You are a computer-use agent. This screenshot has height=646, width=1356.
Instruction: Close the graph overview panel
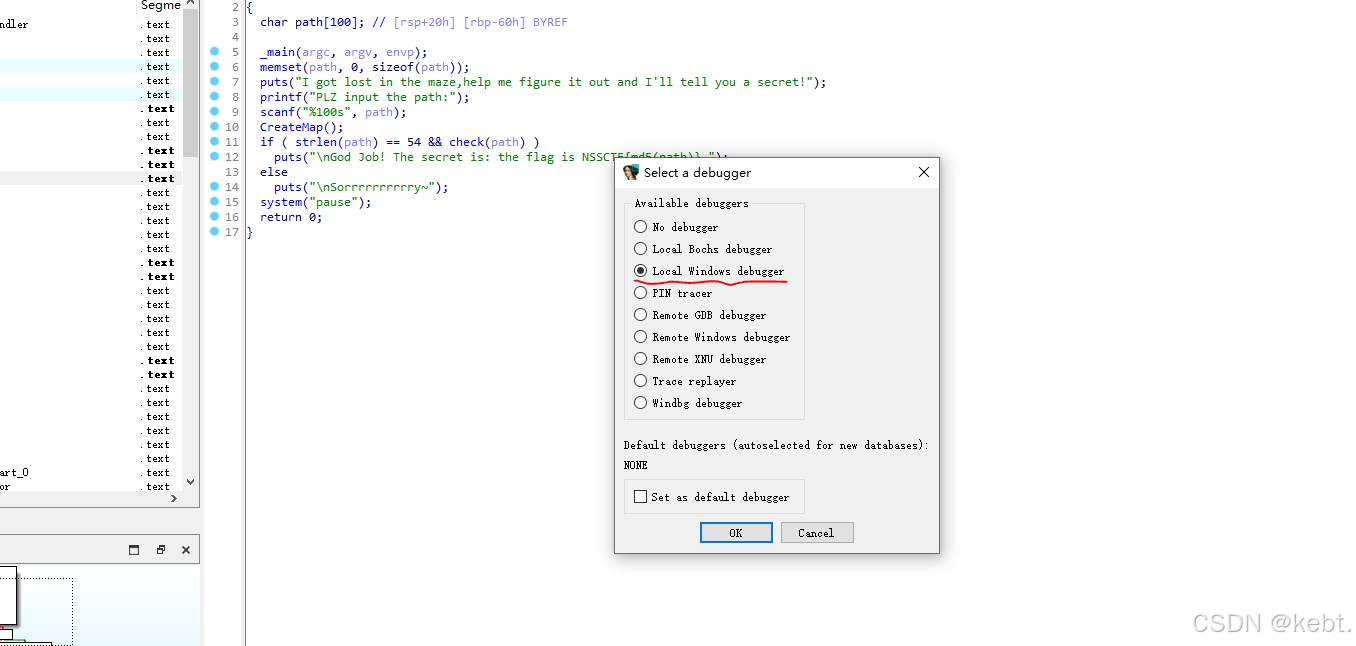click(184, 549)
